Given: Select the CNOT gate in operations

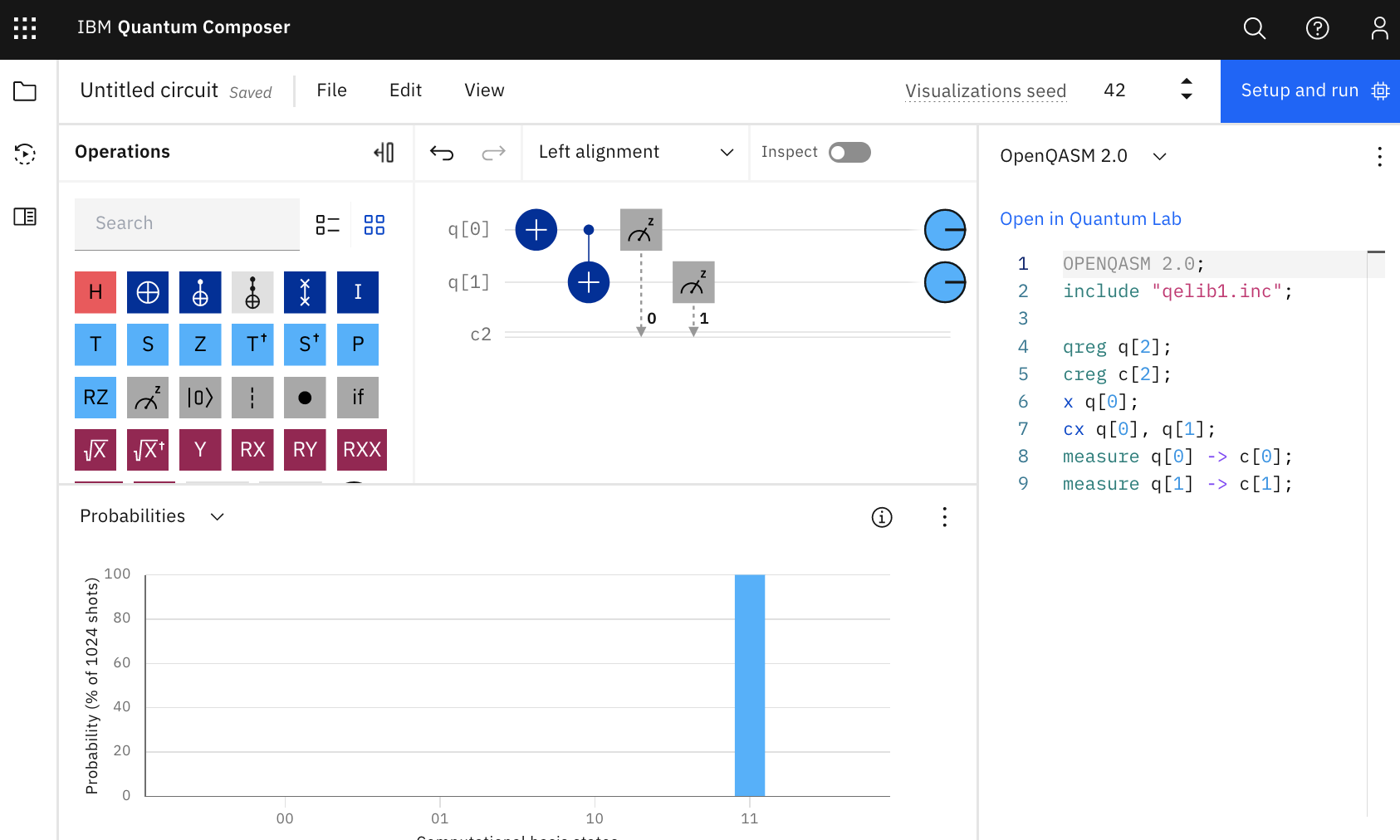Looking at the screenshot, I should point(200,292).
